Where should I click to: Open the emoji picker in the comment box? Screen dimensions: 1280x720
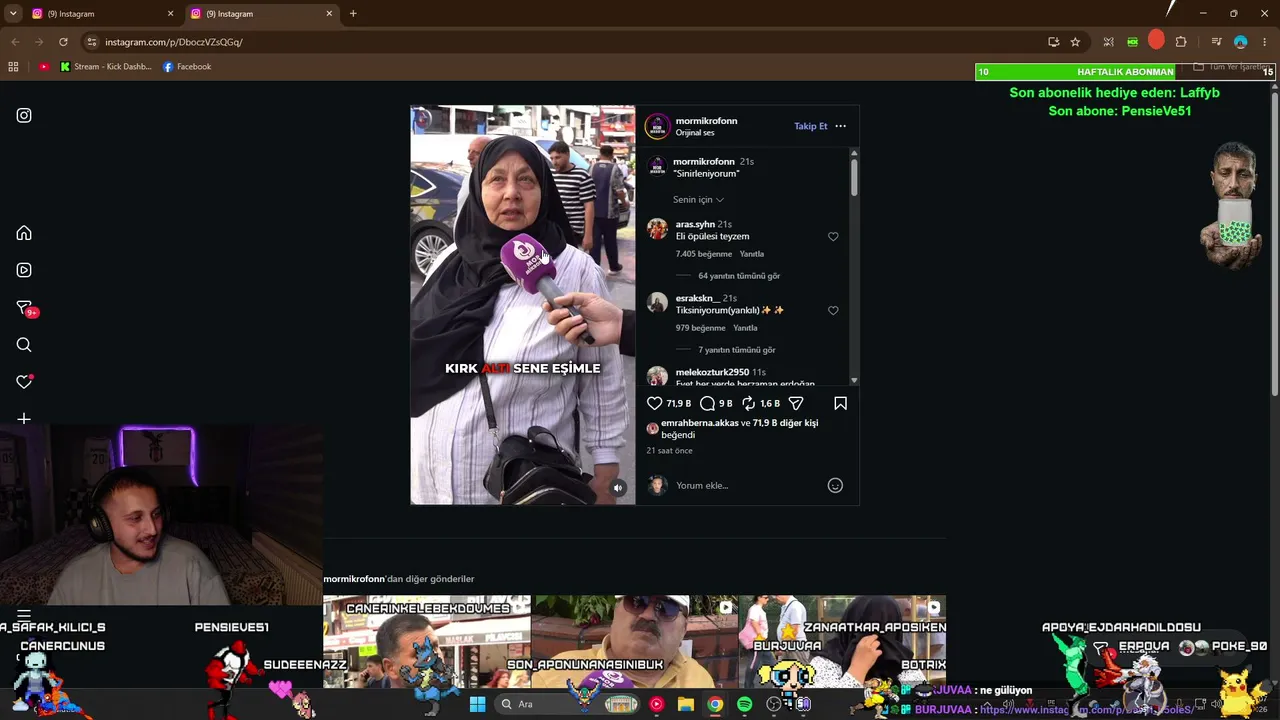(x=835, y=486)
